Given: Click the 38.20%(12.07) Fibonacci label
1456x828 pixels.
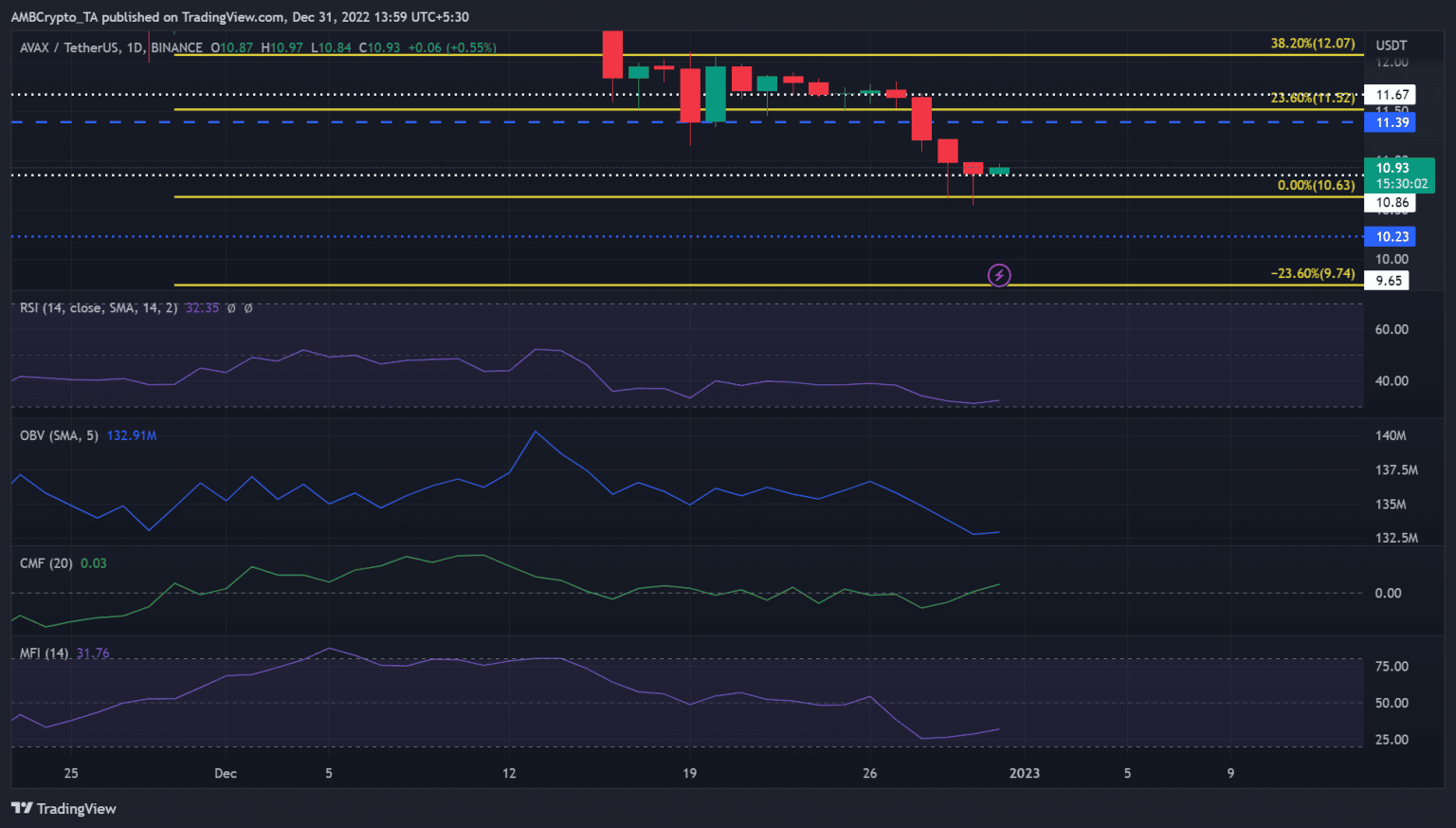Looking at the screenshot, I should (x=1313, y=44).
